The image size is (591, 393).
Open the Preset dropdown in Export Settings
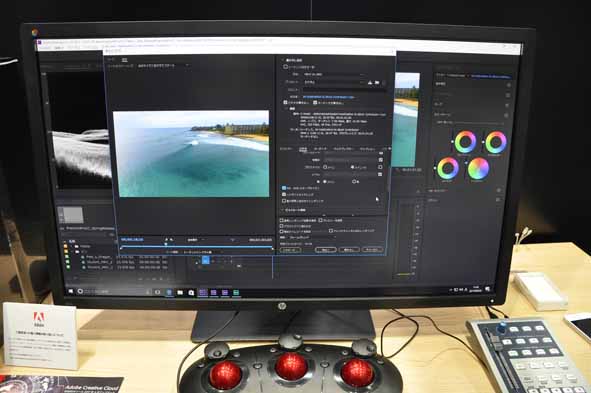pos(334,82)
